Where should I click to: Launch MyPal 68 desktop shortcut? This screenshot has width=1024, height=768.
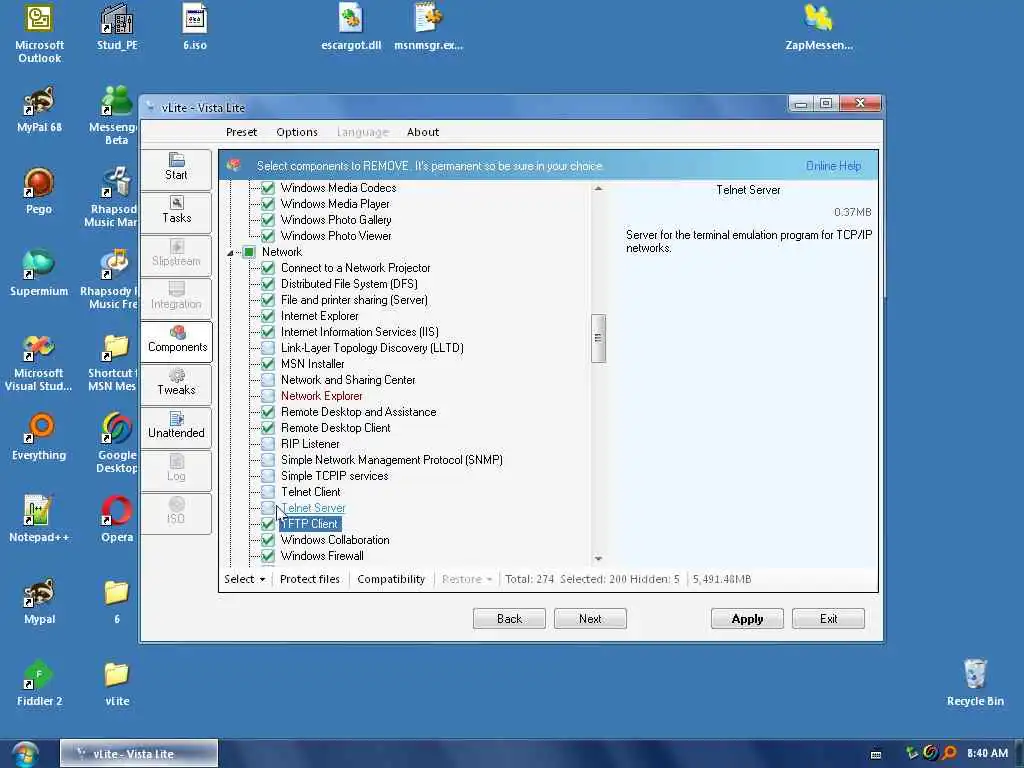click(39, 110)
